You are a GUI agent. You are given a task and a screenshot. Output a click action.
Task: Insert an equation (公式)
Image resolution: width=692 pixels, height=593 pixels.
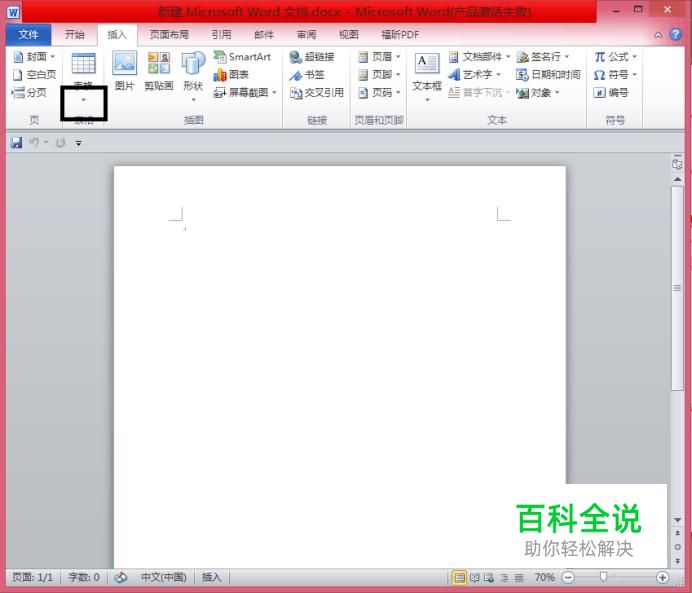coord(615,56)
